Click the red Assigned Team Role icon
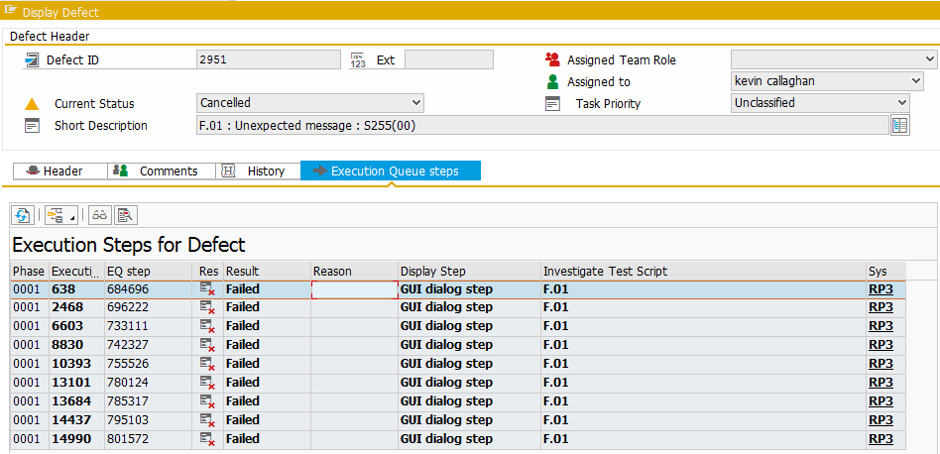Image resolution: width=940 pixels, height=454 pixels. coord(552,60)
